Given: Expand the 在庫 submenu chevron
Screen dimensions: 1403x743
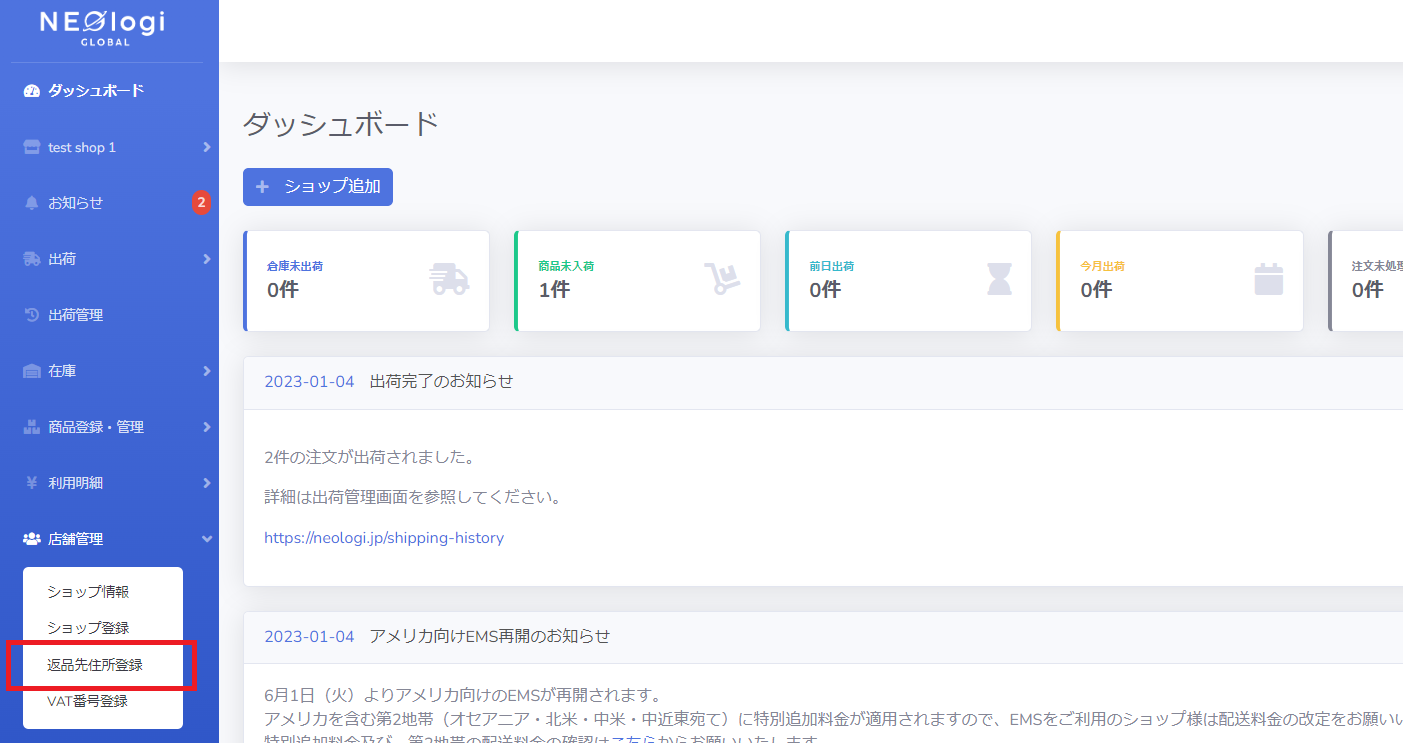Looking at the screenshot, I should (x=206, y=371).
